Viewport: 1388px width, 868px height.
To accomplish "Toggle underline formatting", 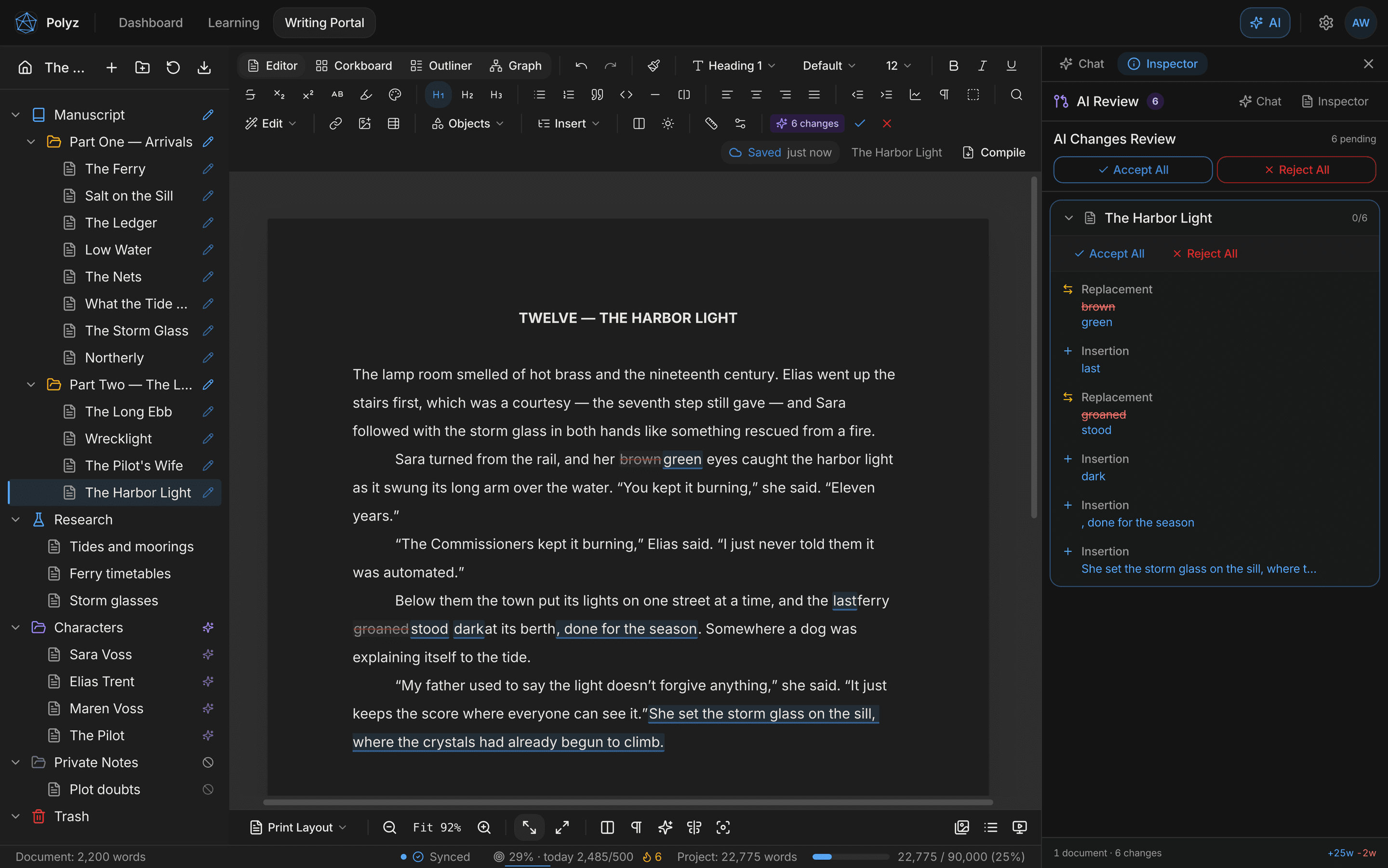I will click(x=1012, y=66).
